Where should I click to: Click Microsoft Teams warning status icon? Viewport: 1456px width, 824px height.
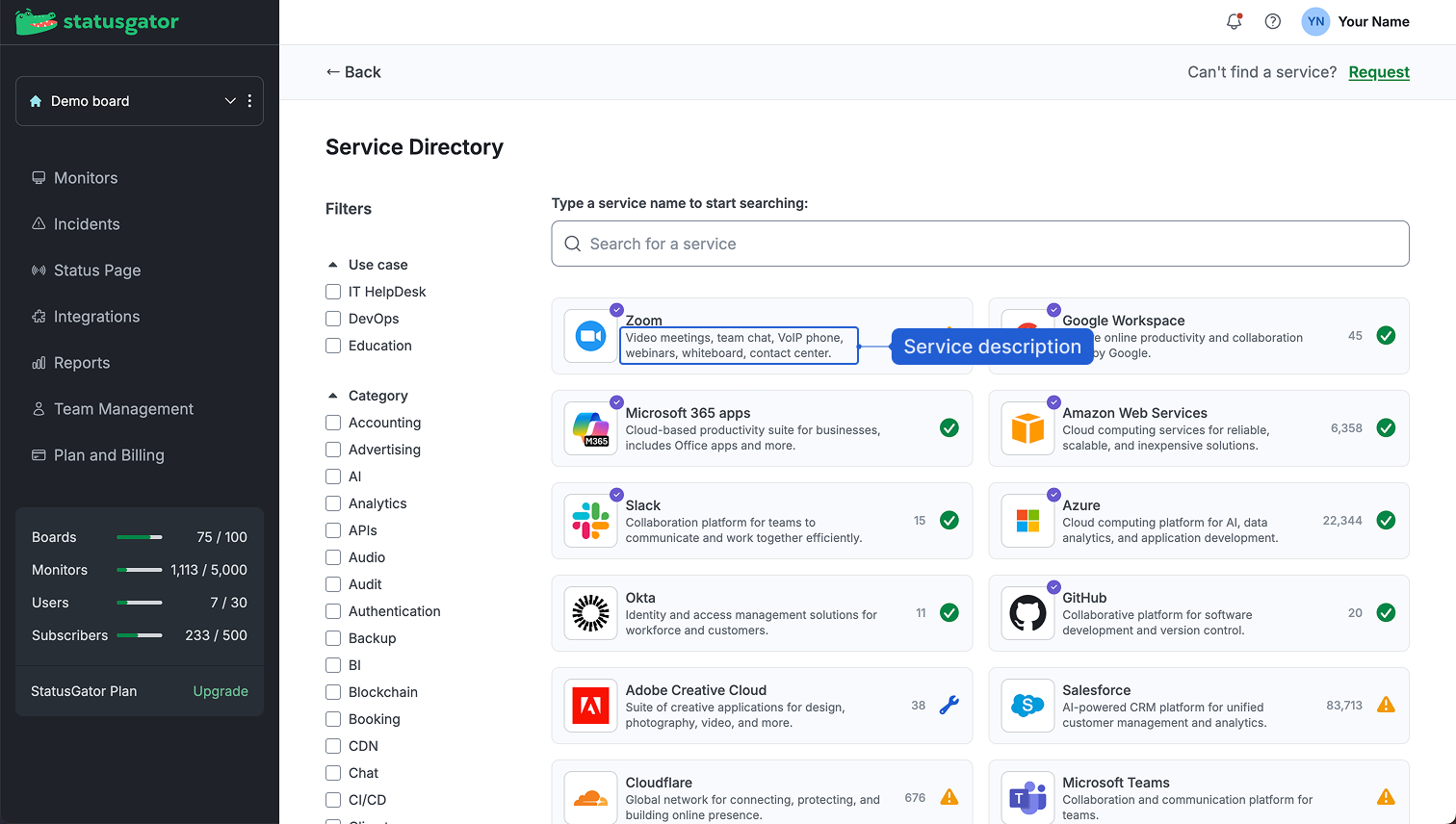click(1386, 797)
